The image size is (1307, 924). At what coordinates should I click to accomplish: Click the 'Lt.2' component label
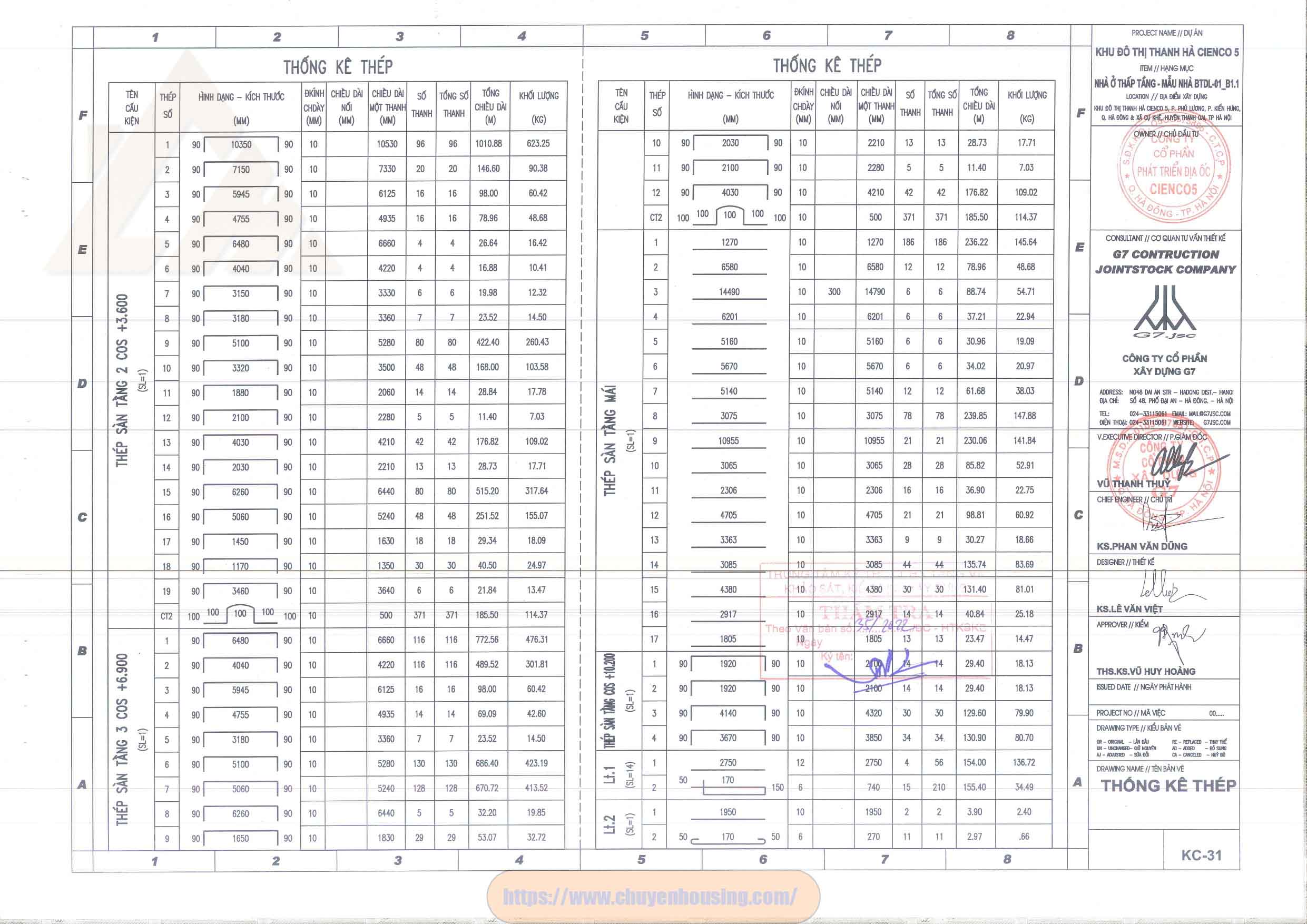click(610, 824)
